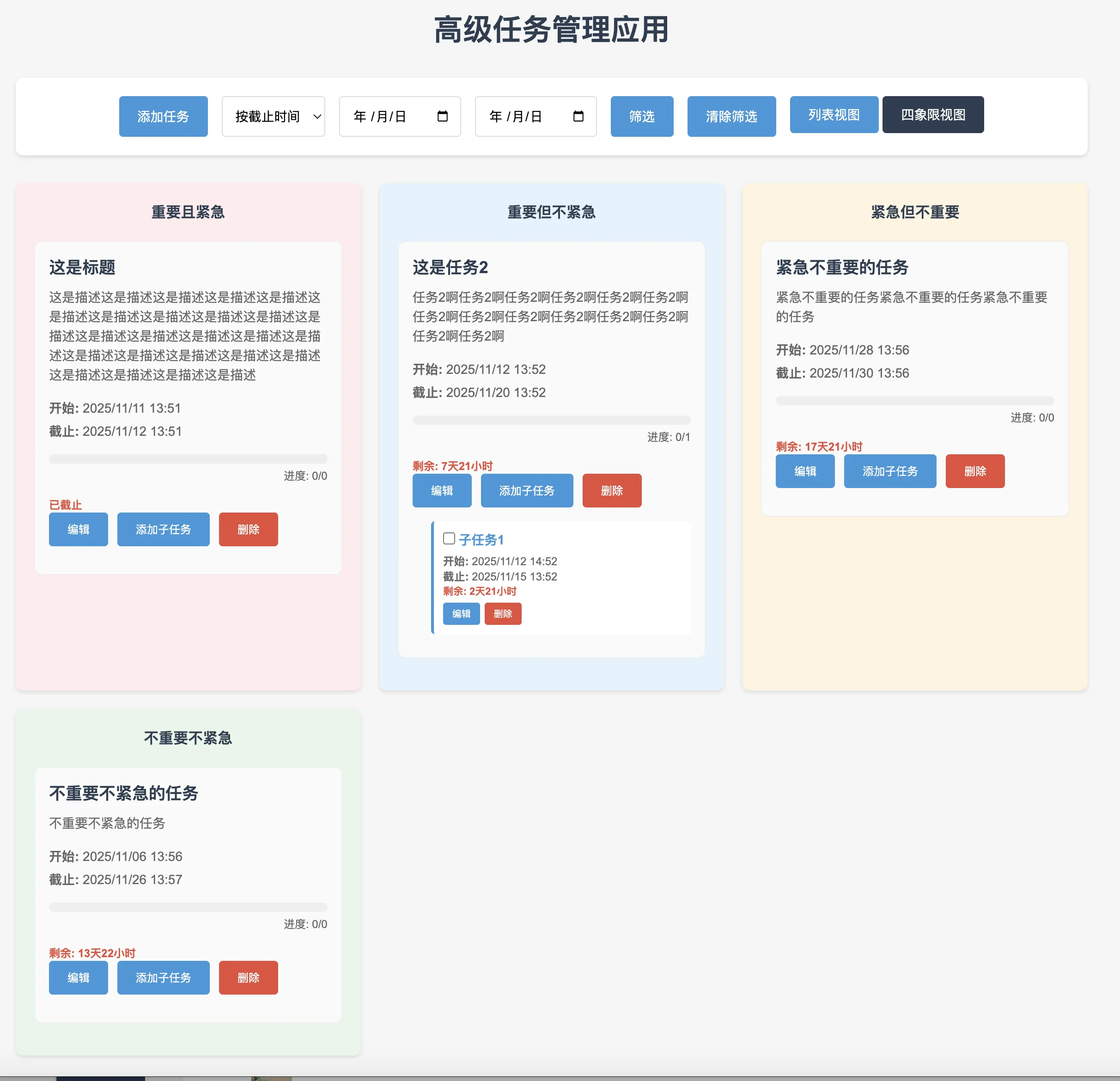Switch to 列表视图 tab
The height and width of the screenshot is (1081, 1120).
[834, 115]
